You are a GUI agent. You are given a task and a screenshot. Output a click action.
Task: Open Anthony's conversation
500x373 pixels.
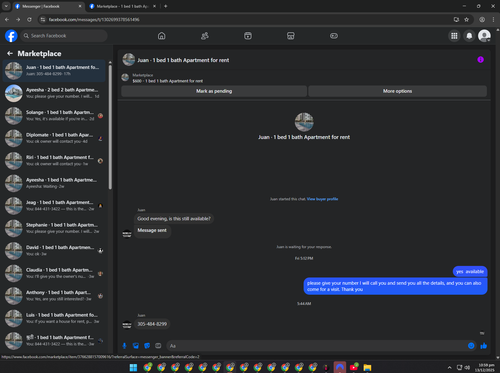(x=54, y=296)
